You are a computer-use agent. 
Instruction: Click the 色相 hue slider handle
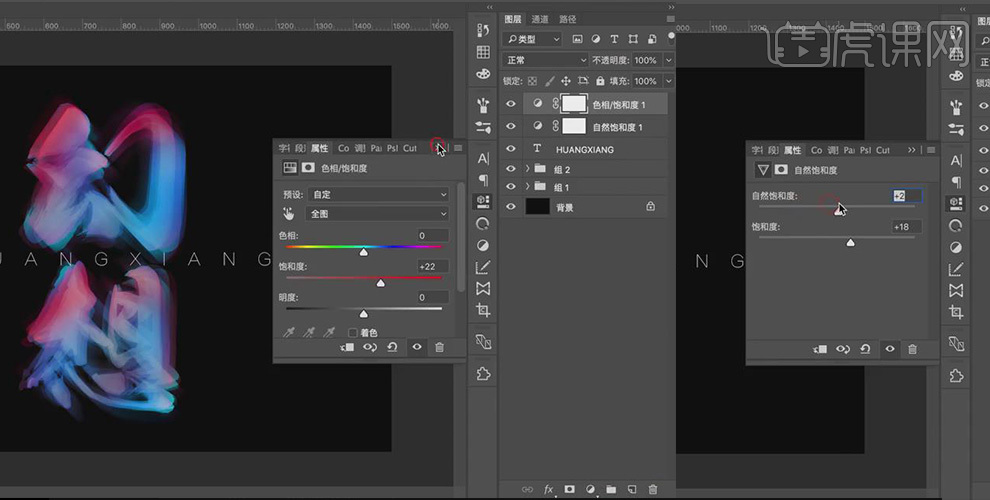coord(364,253)
